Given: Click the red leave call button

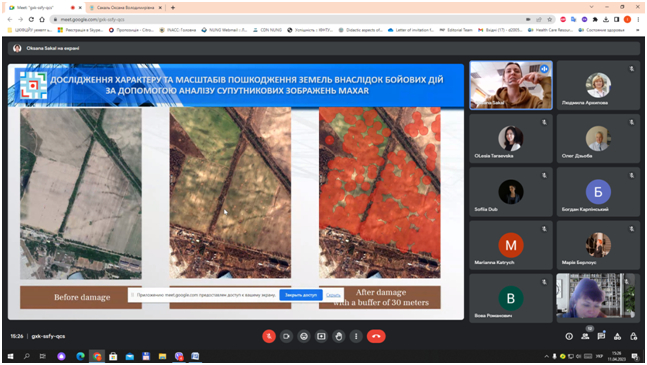Looking at the screenshot, I should pos(376,336).
